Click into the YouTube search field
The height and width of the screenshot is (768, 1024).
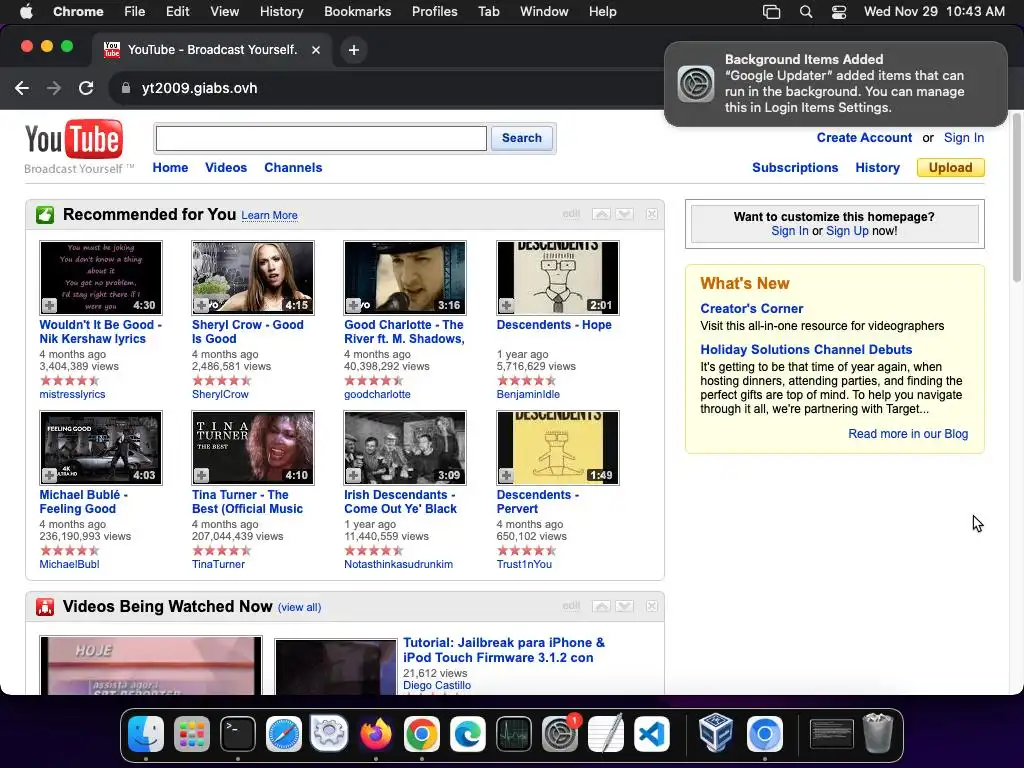321,138
